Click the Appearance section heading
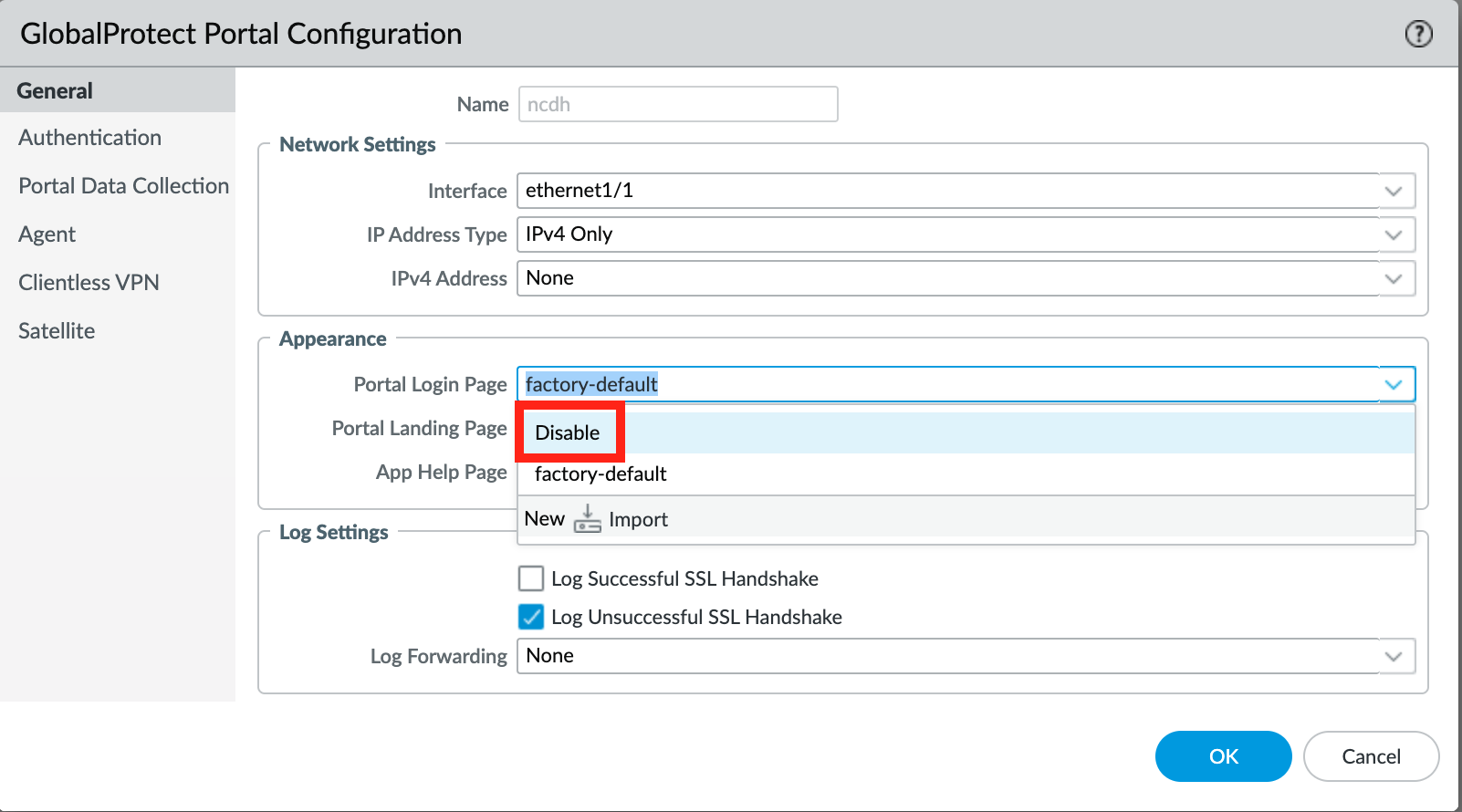 coord(333,338)
